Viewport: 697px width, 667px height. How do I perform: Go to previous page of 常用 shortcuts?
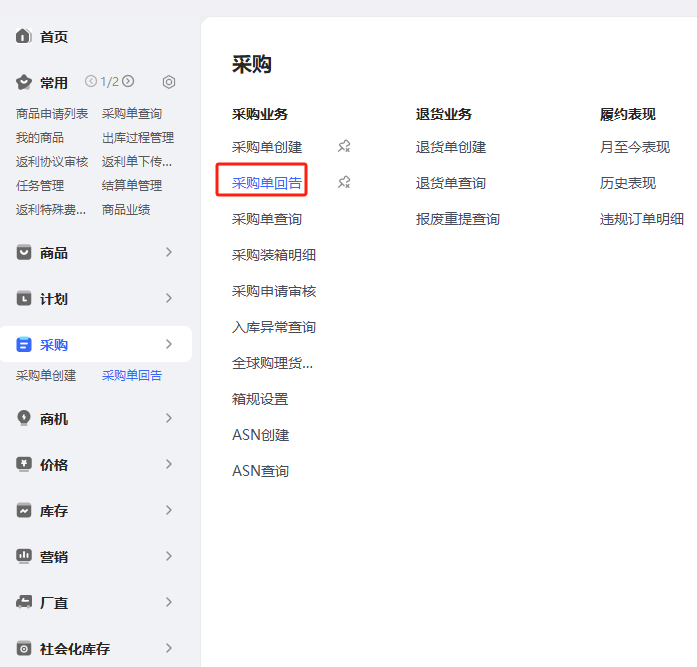coord(91,82)
